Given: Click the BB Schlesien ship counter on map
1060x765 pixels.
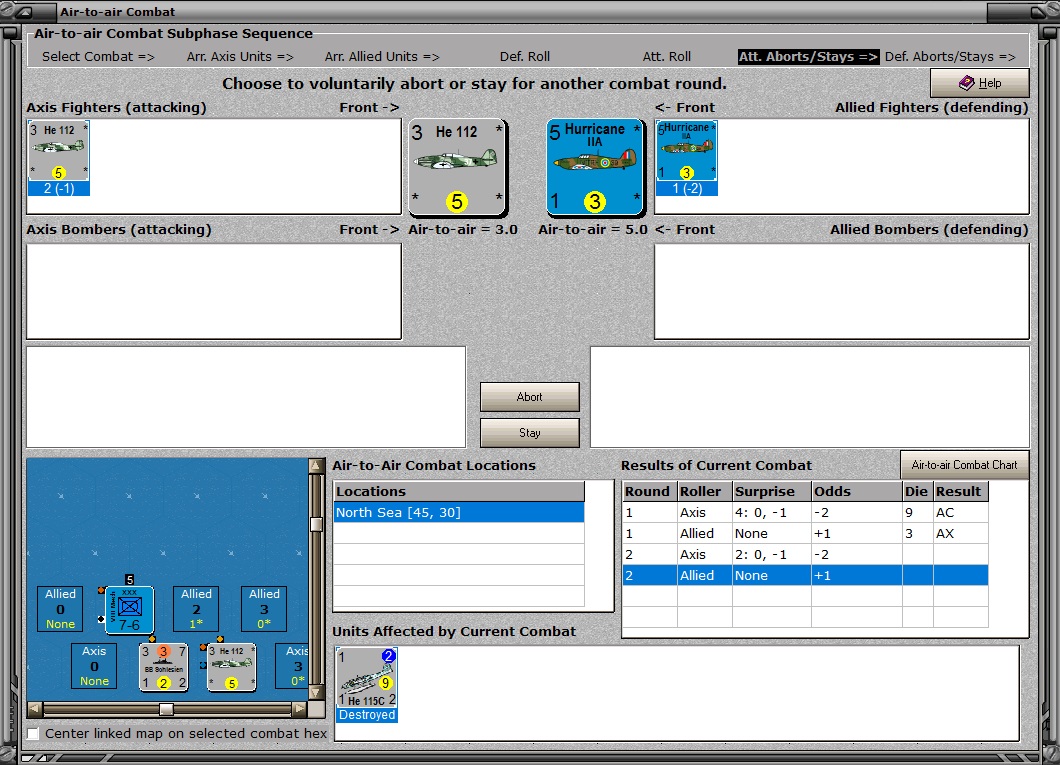Looking at the screenshot, I should pyautogui.click(x=164, y=667).
